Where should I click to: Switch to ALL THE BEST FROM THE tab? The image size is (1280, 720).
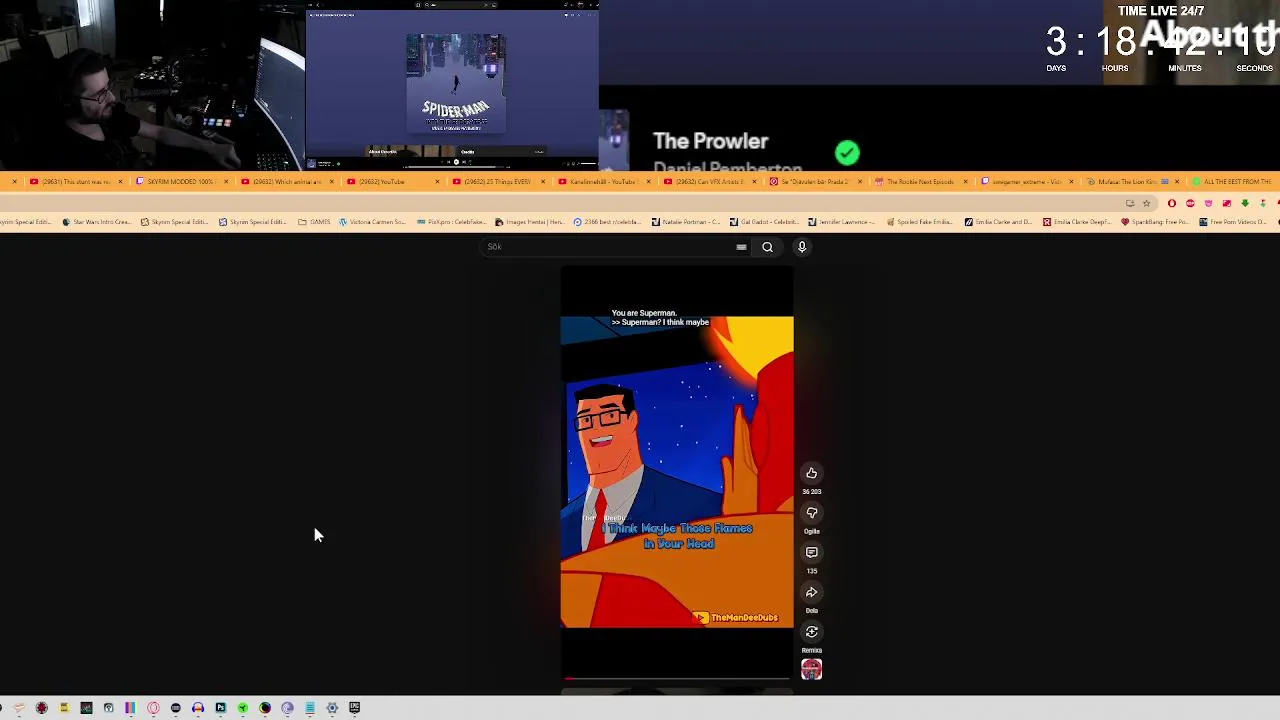pyautogui.click(x=1235, y=182)
